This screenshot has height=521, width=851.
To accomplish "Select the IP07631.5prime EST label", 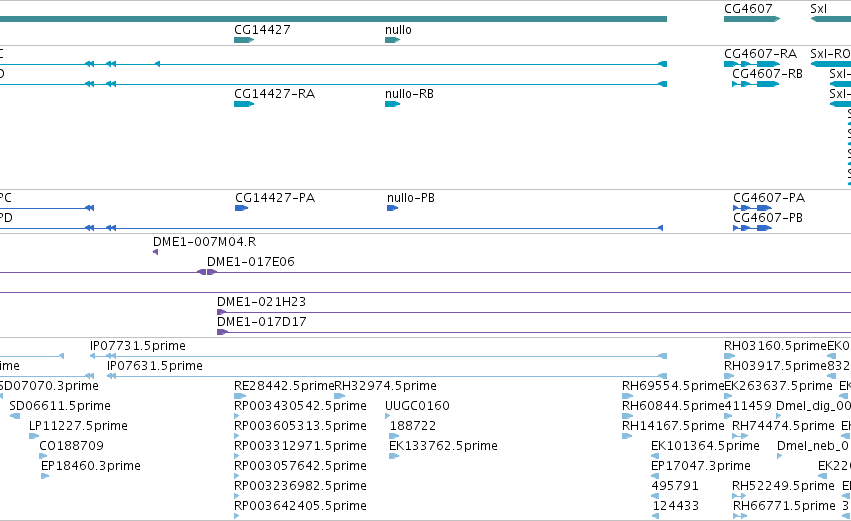I will (155, 366).
